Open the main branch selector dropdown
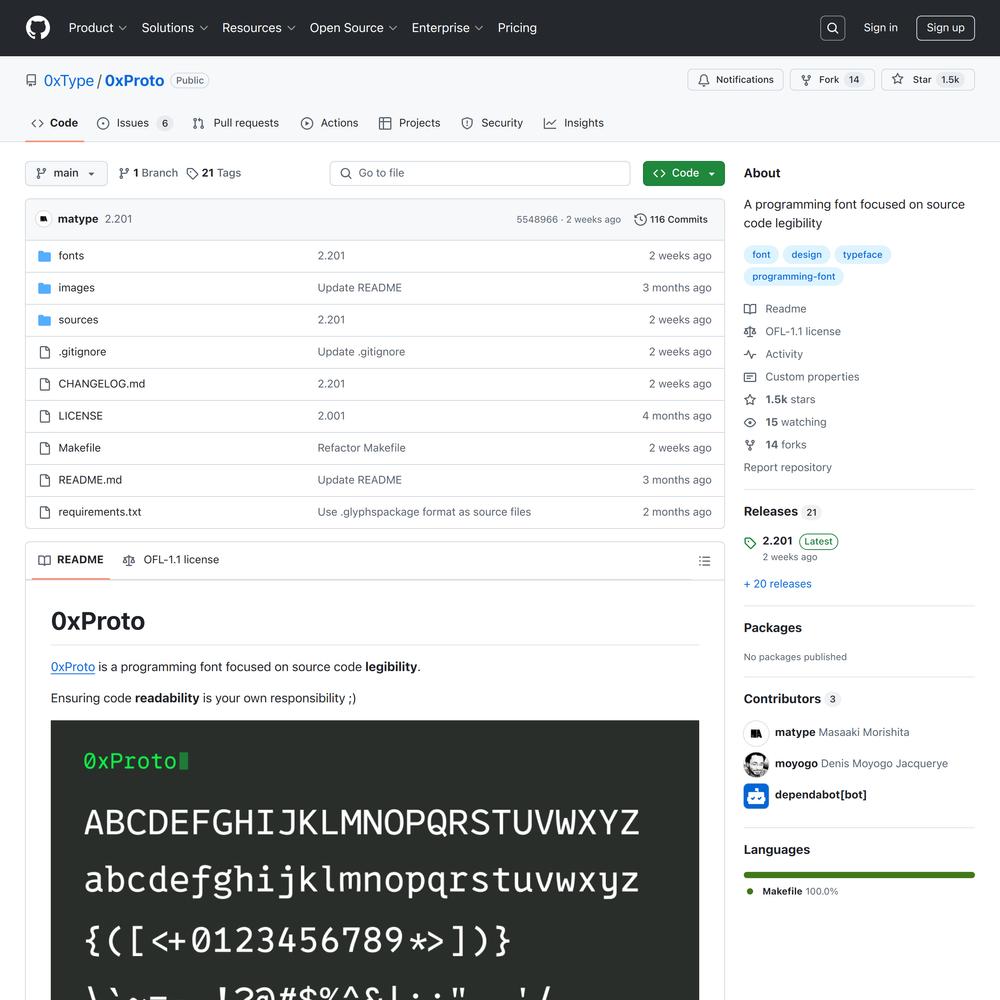Screen dimensions: 1000x1000 click(66, 173)
